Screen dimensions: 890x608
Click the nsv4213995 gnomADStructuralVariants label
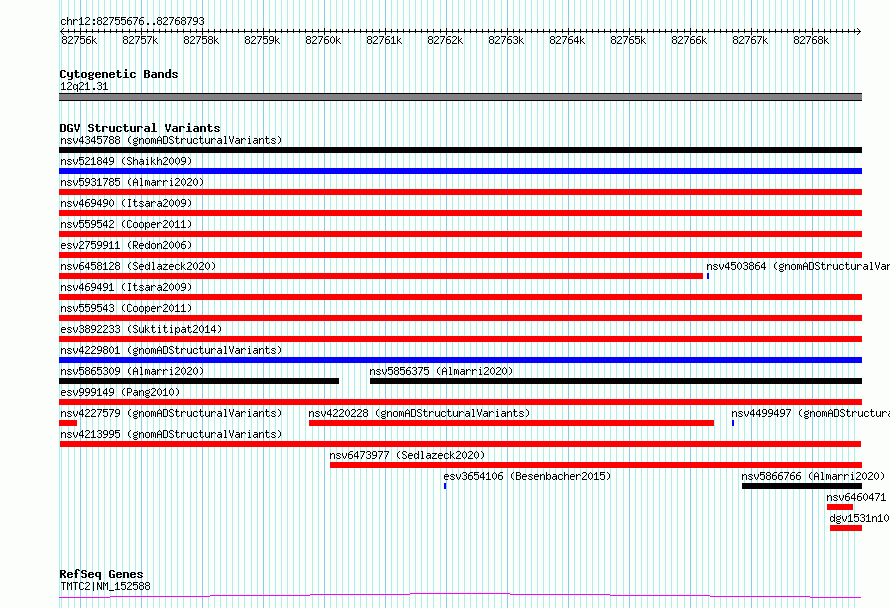171,434
